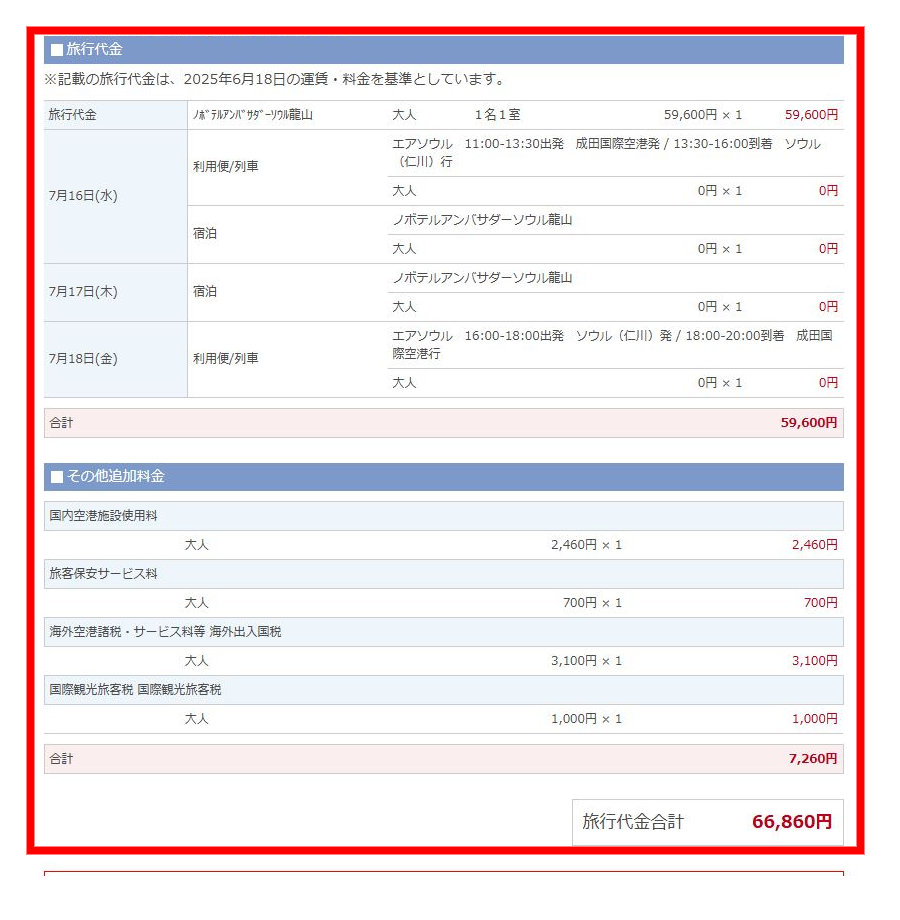Select the 2,460円 × 1 unit price
The image size is (900, 920).
(x=586, y=545)
